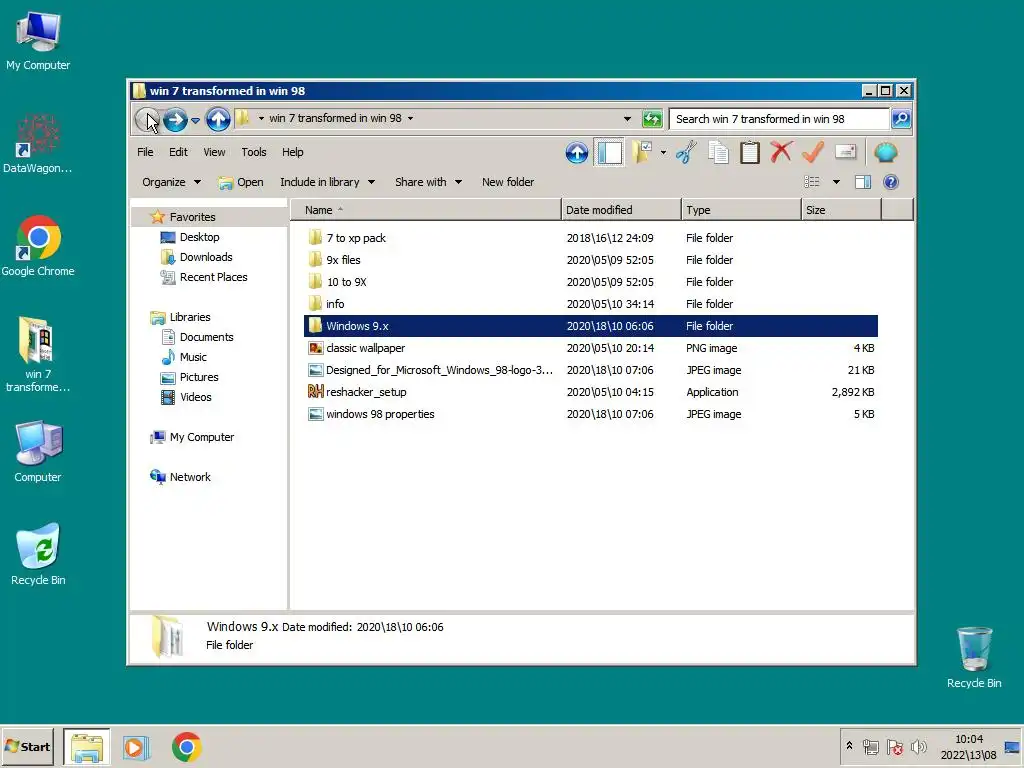Toggle the navigation pane toolbar icon

point(609,153)
